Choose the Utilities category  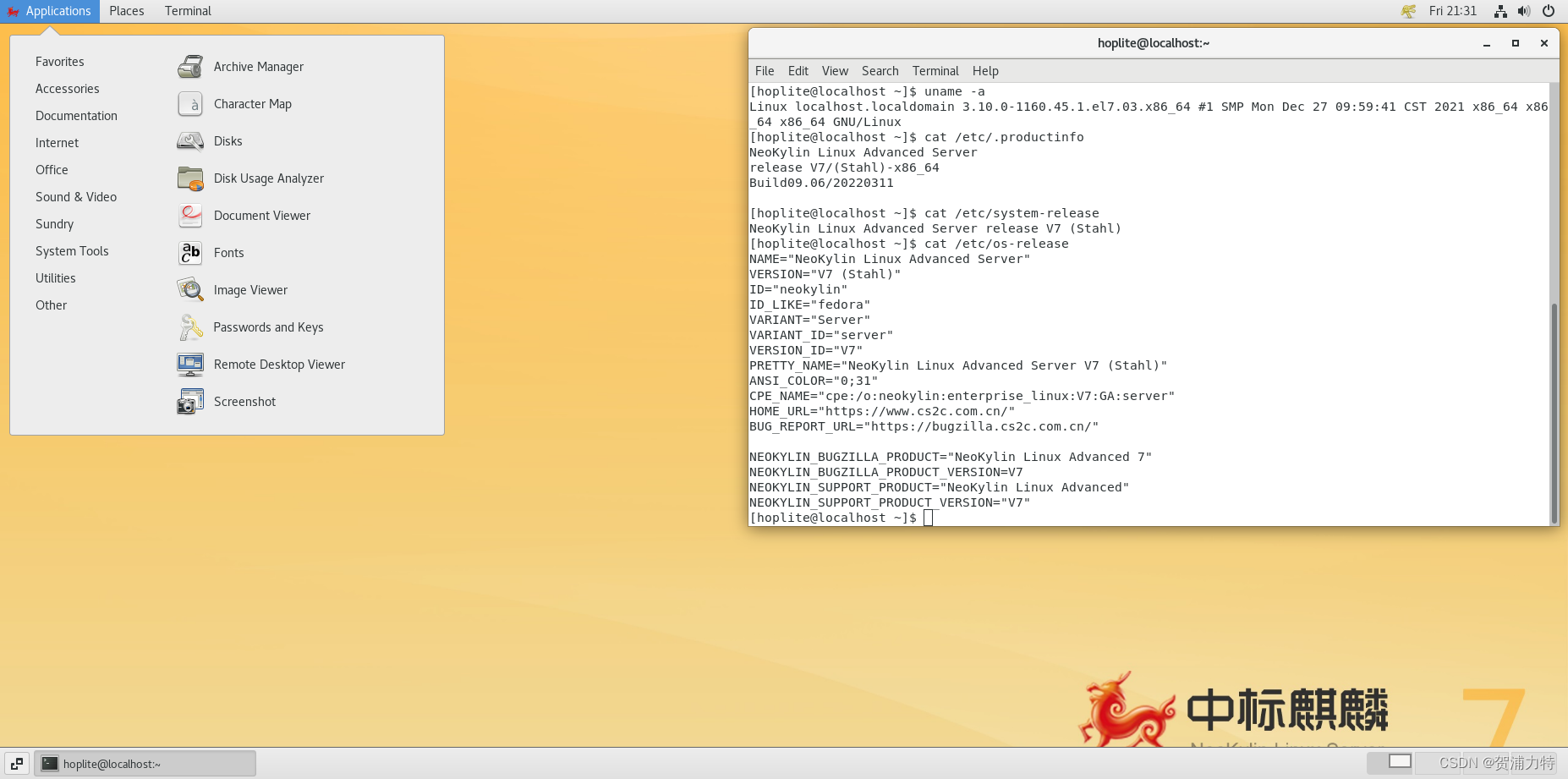[56, 278]
